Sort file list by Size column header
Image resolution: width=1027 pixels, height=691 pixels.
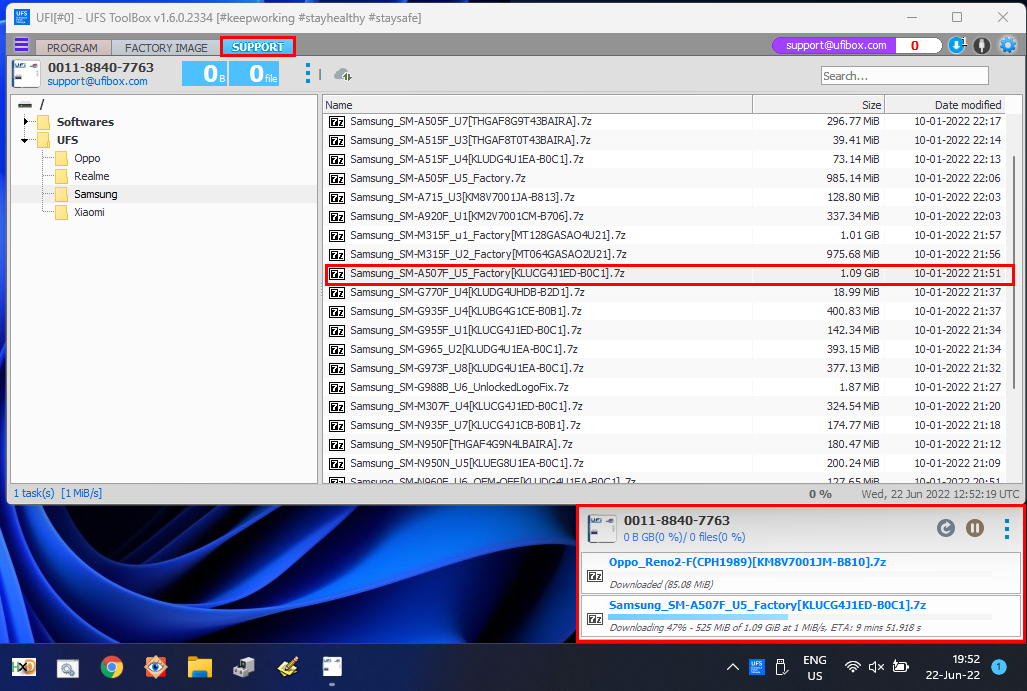click(818, 105)
